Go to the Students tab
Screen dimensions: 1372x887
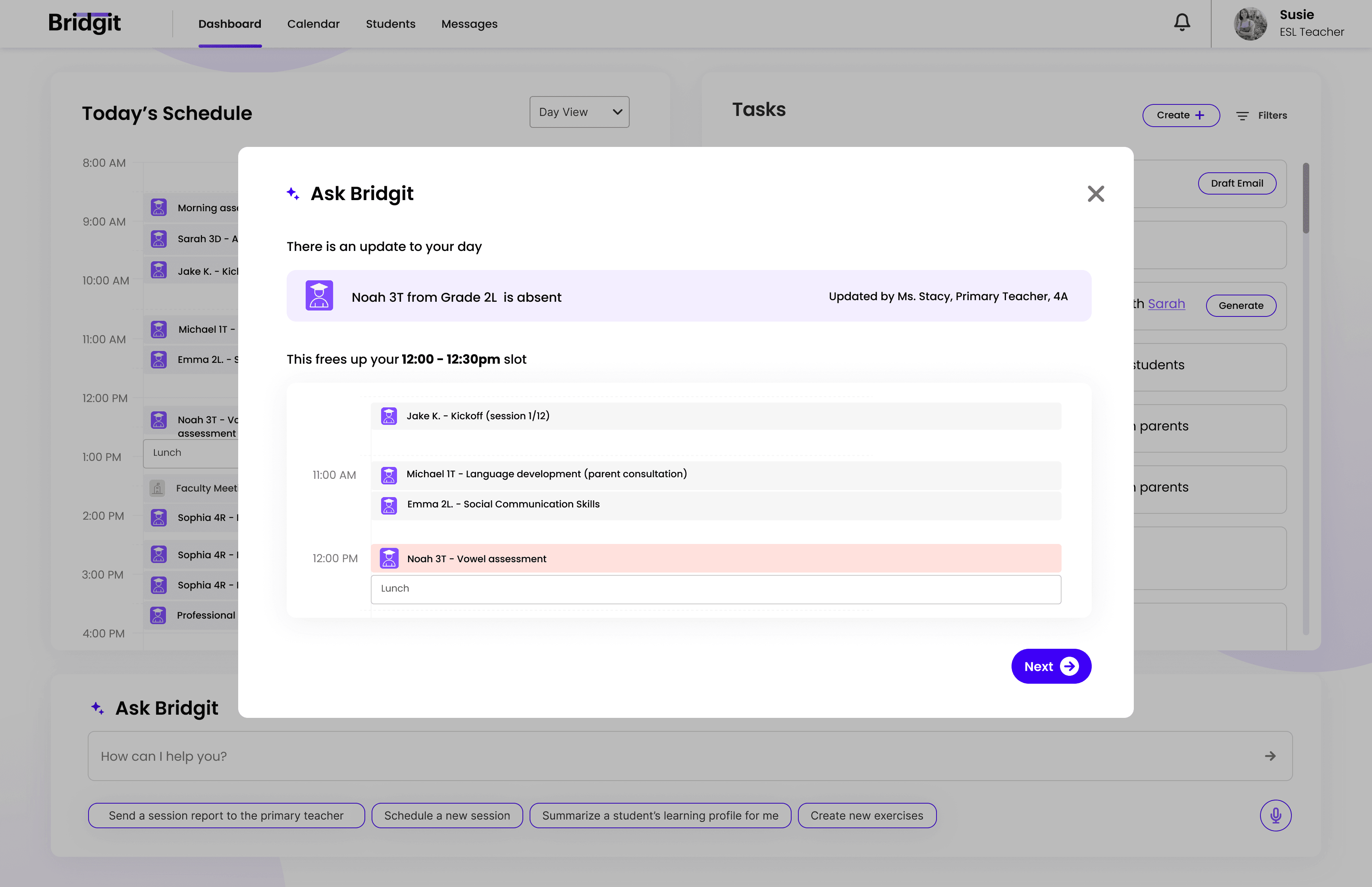pyautogui.click(x=390, y=23)
